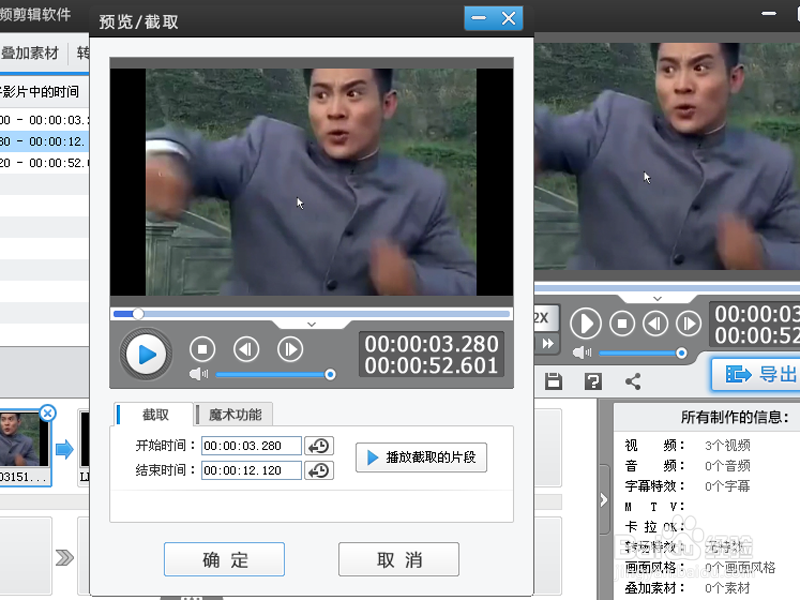Click the save icon in main window

[554, 381]
